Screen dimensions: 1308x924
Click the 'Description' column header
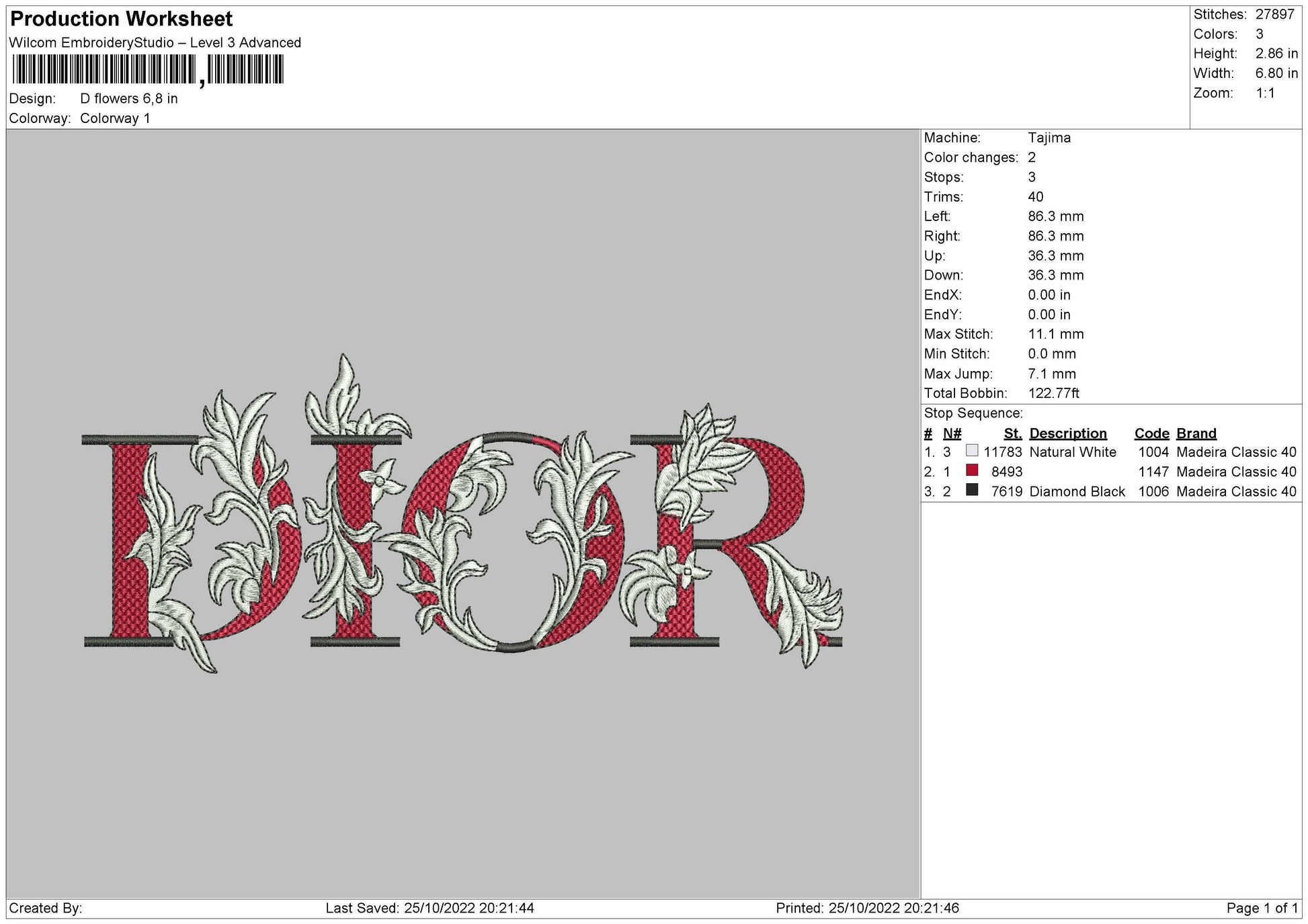click(x=1068, y=433)
